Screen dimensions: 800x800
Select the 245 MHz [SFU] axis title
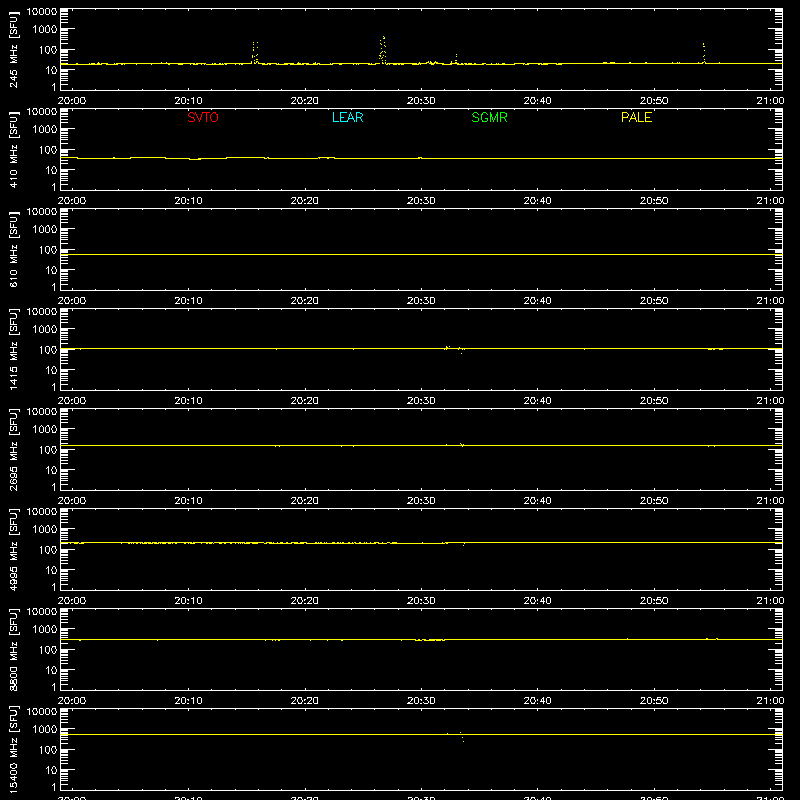pos(13,49)
